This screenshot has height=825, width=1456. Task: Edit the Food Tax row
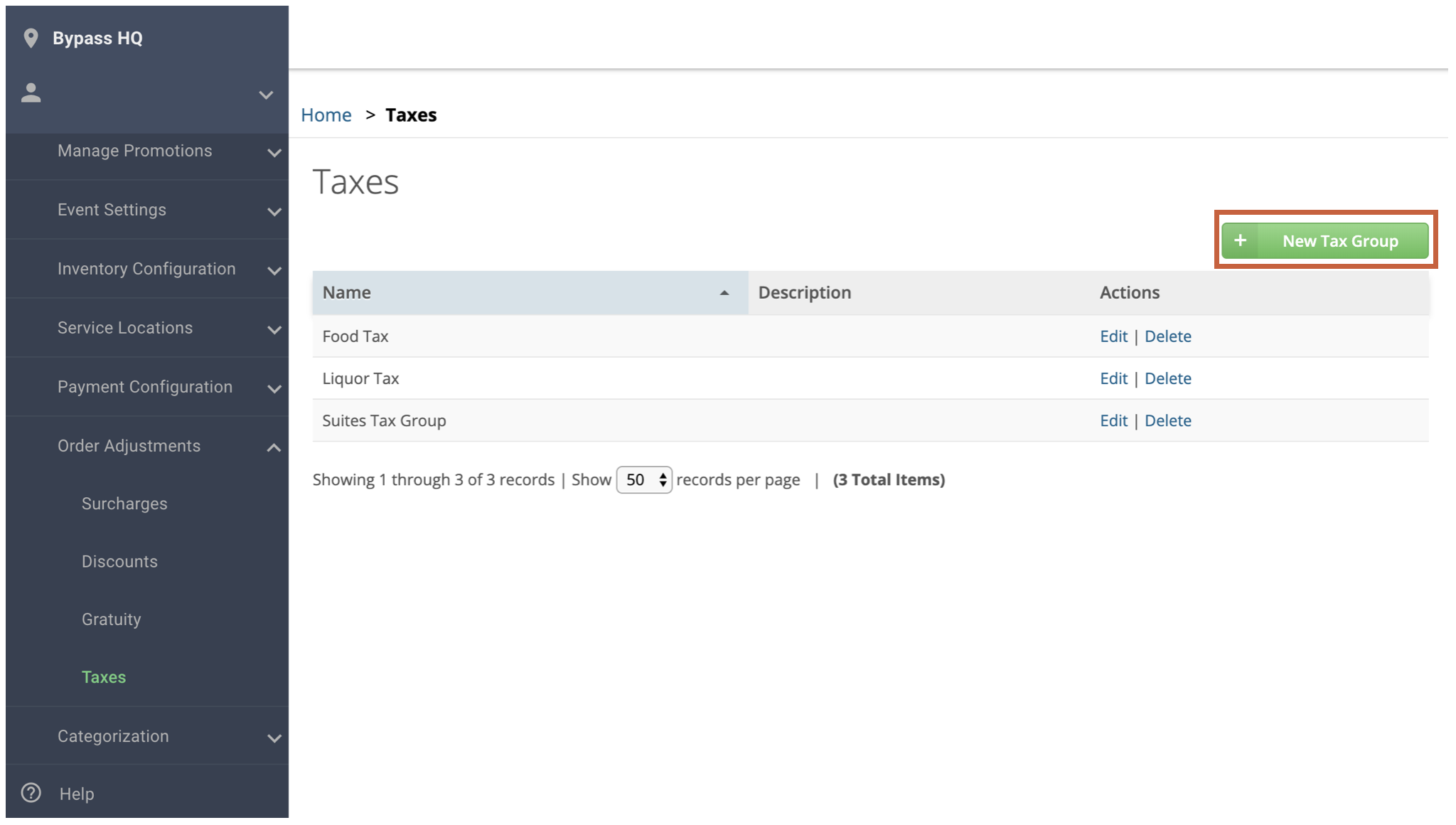(1113, 336)
